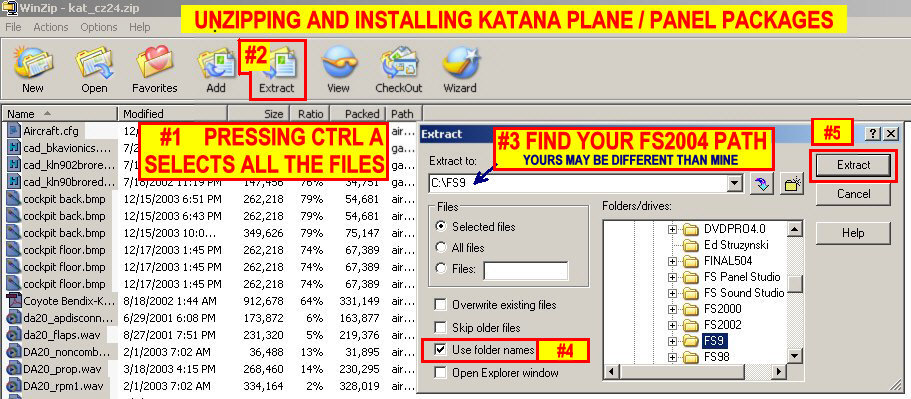Sort by the Packed column header
This screenshot has height=399, width=911.
(357, 114)
